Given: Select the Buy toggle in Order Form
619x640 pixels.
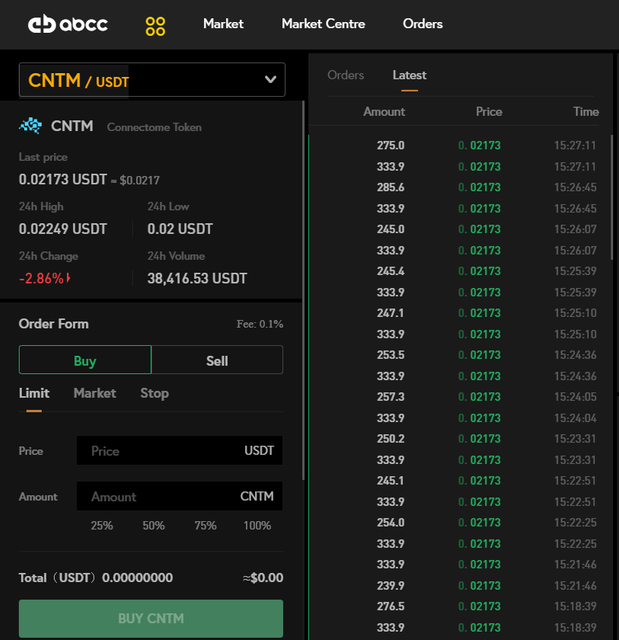Looking at the screenshot, I should 85,360.
